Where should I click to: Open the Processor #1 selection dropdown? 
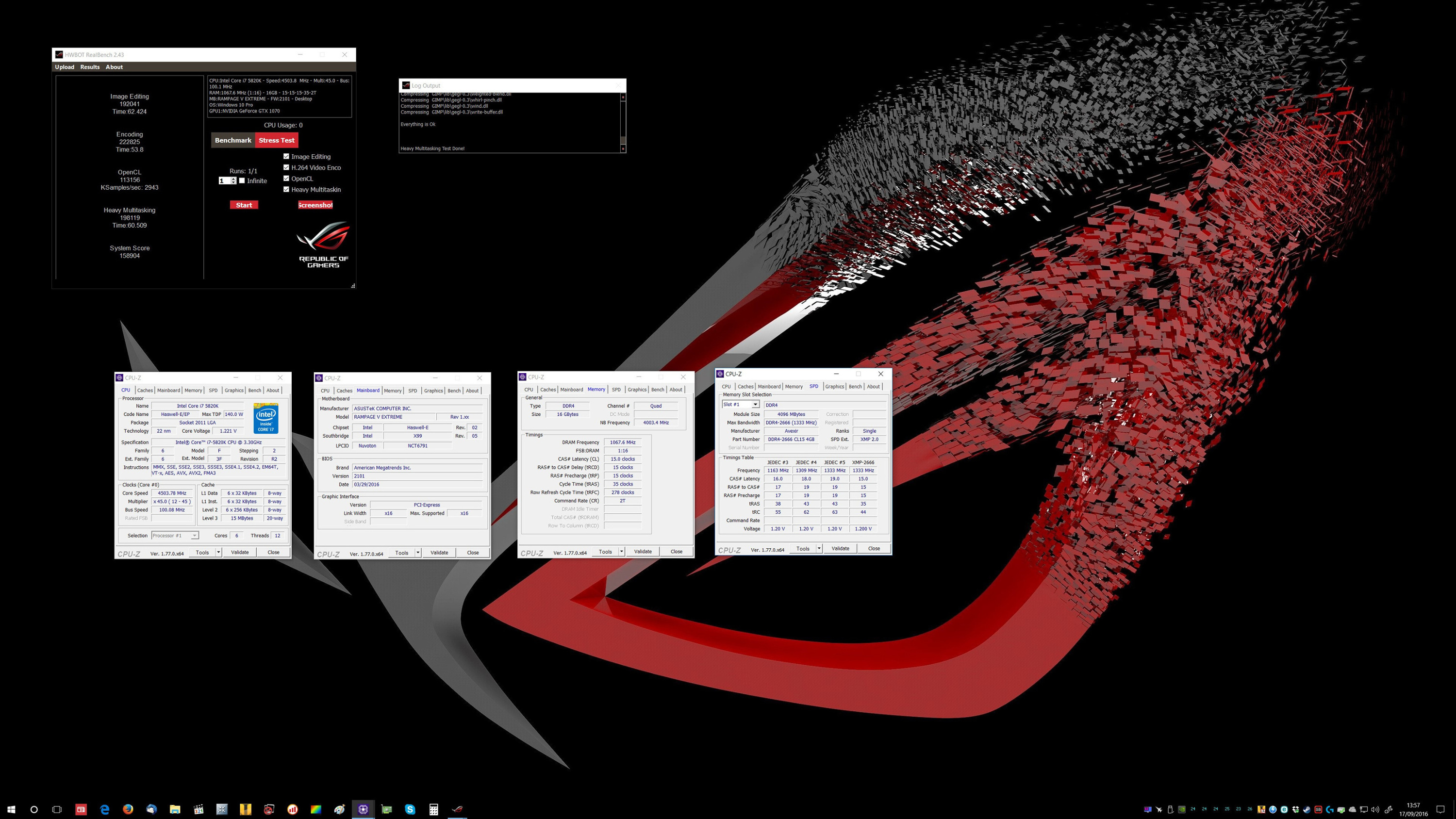pyautogui.click(x=175, y=535)
